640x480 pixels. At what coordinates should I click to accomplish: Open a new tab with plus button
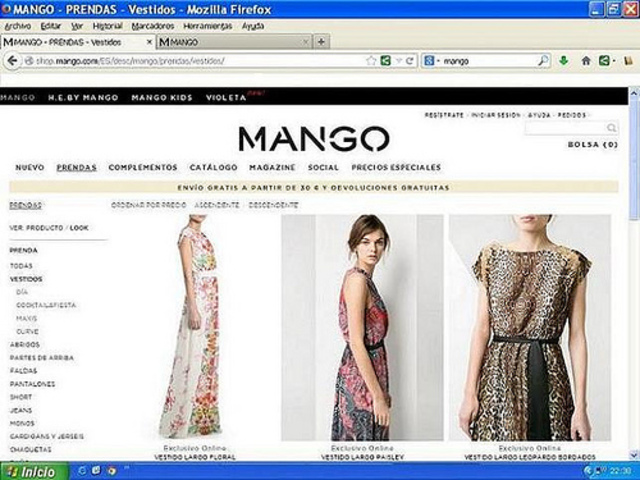(x=322, y=42)
